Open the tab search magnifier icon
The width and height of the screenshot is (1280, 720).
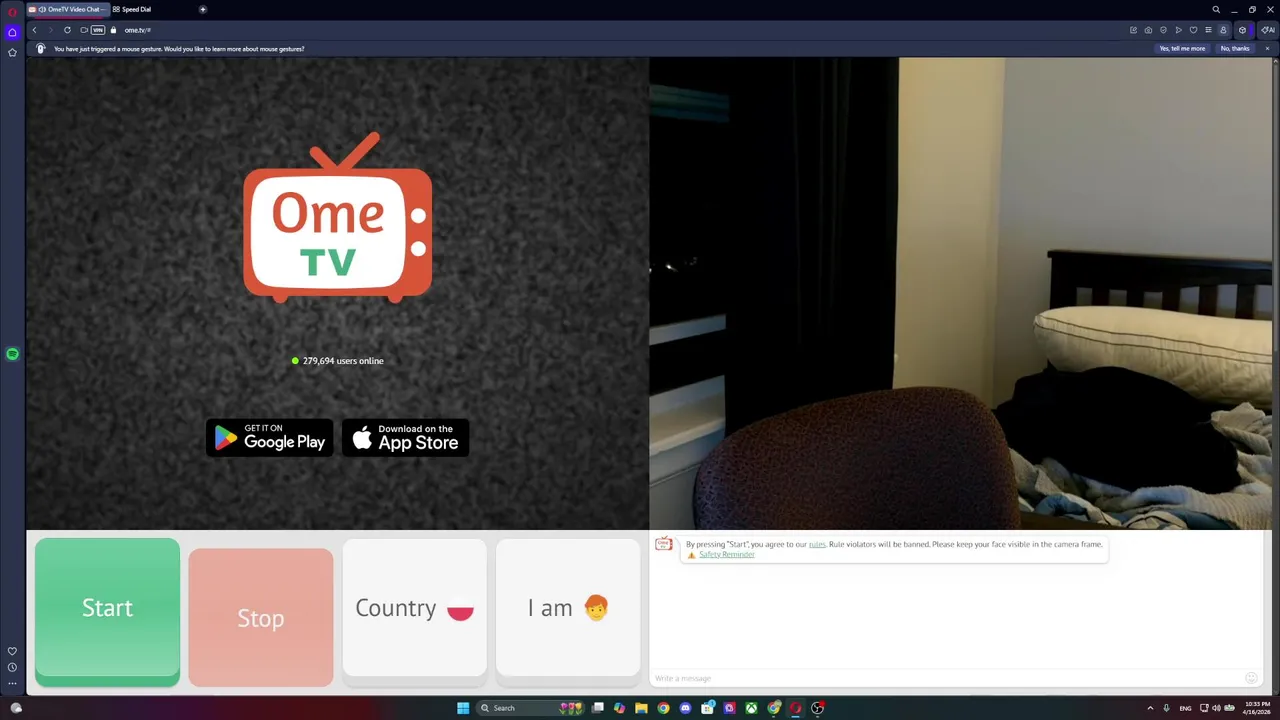click(x=1216, y=9)
